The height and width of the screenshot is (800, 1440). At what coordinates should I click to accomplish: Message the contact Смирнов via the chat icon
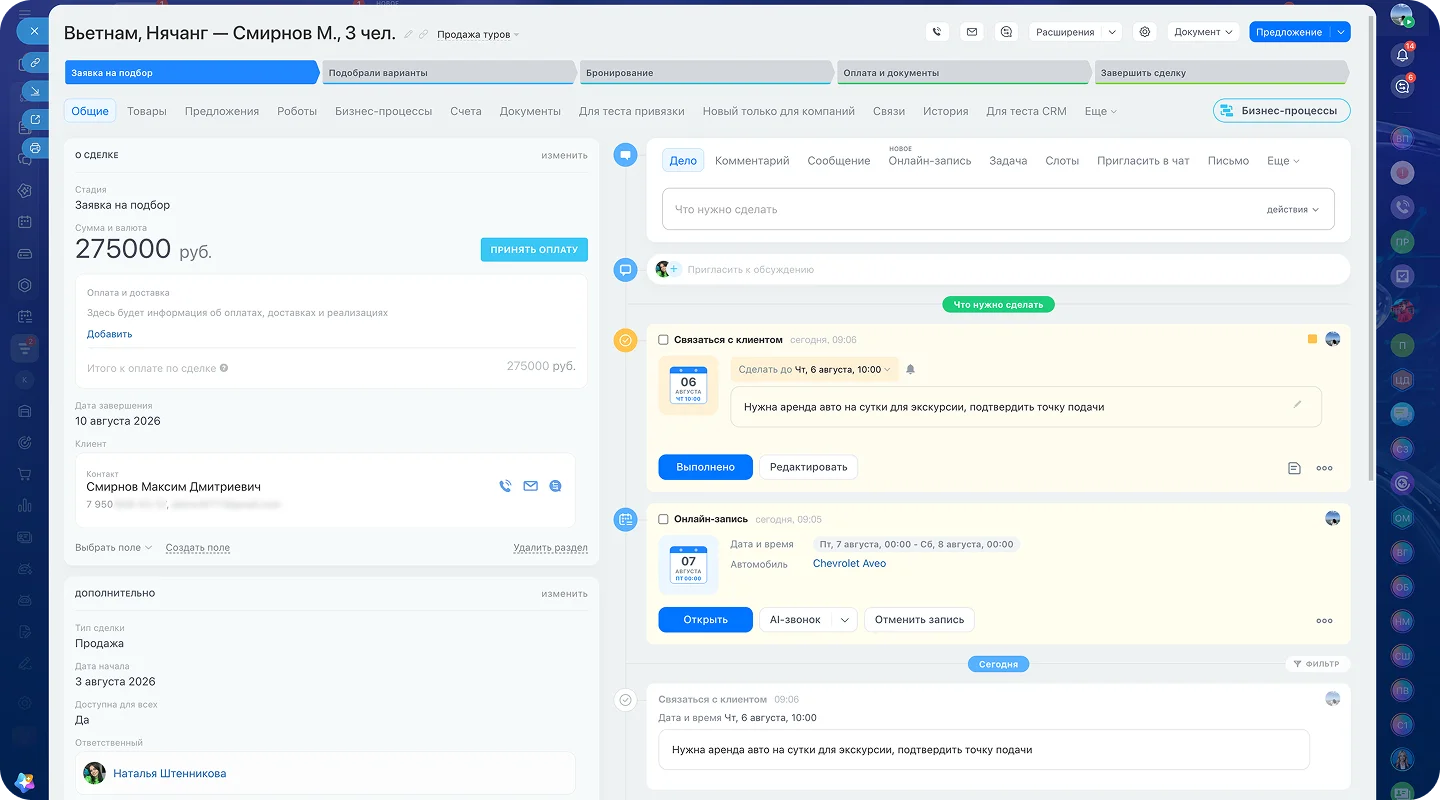(555, 486)
